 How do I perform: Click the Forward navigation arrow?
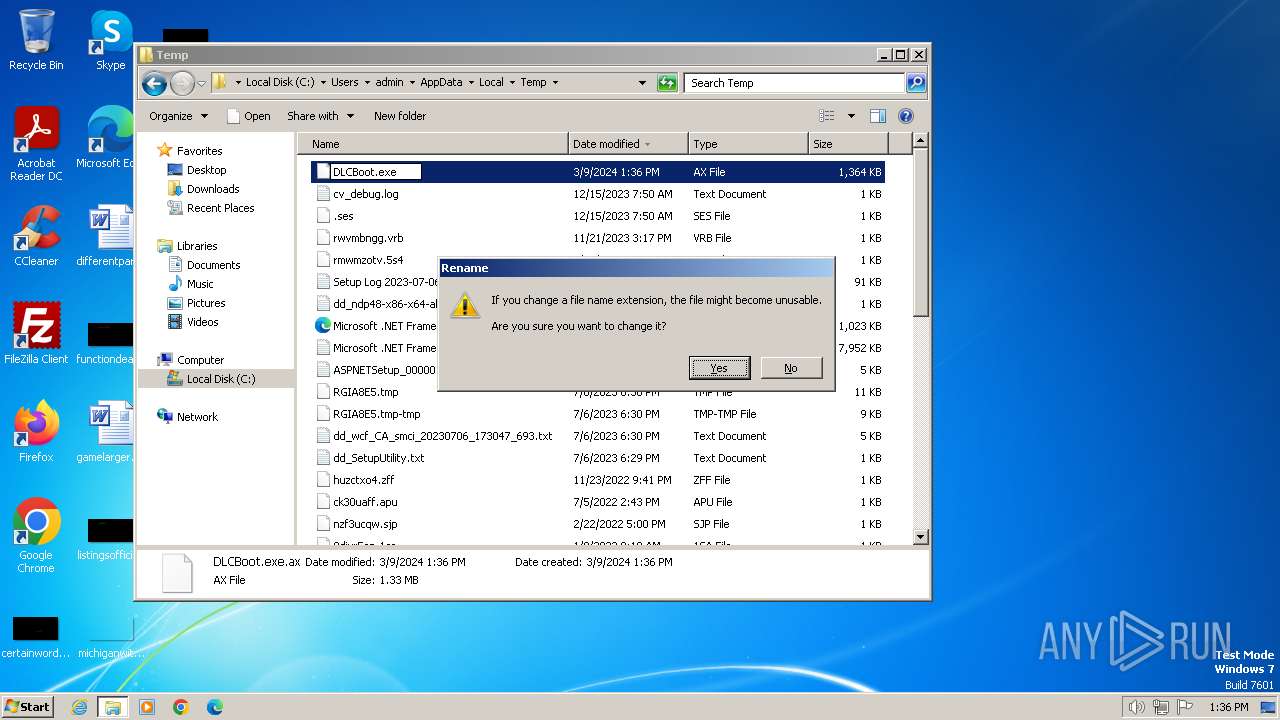click(x=182, y=83)
